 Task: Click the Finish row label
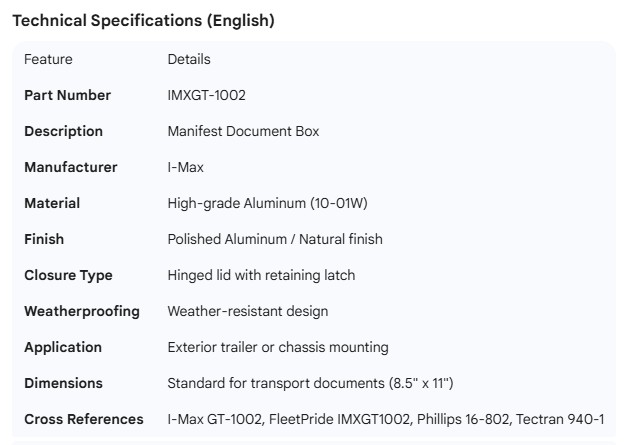click(44, 240)
